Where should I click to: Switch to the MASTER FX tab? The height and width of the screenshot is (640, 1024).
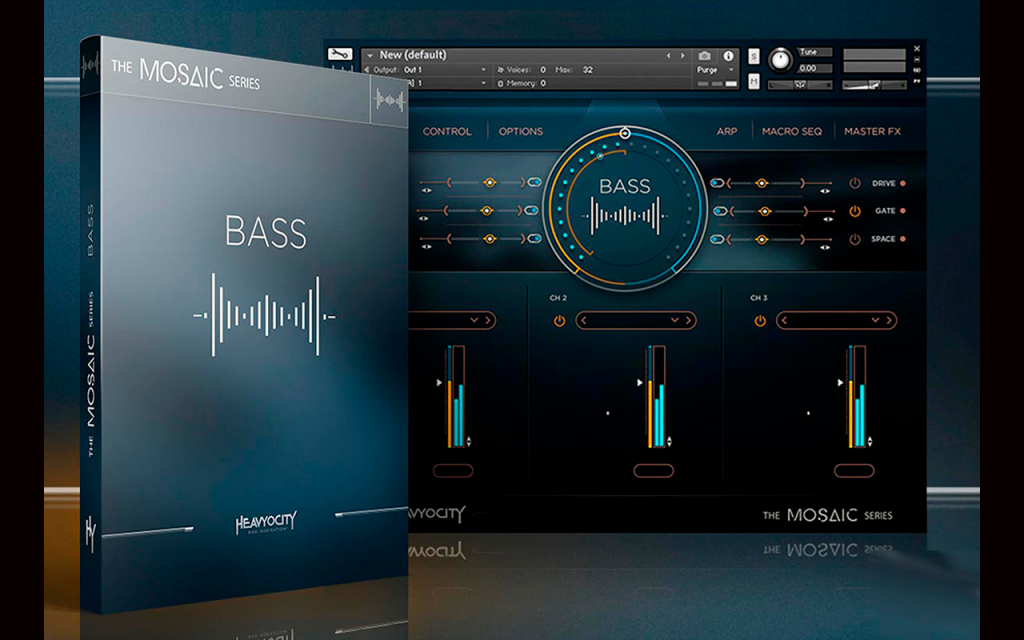pyautogui.click(x=872, y=131)
